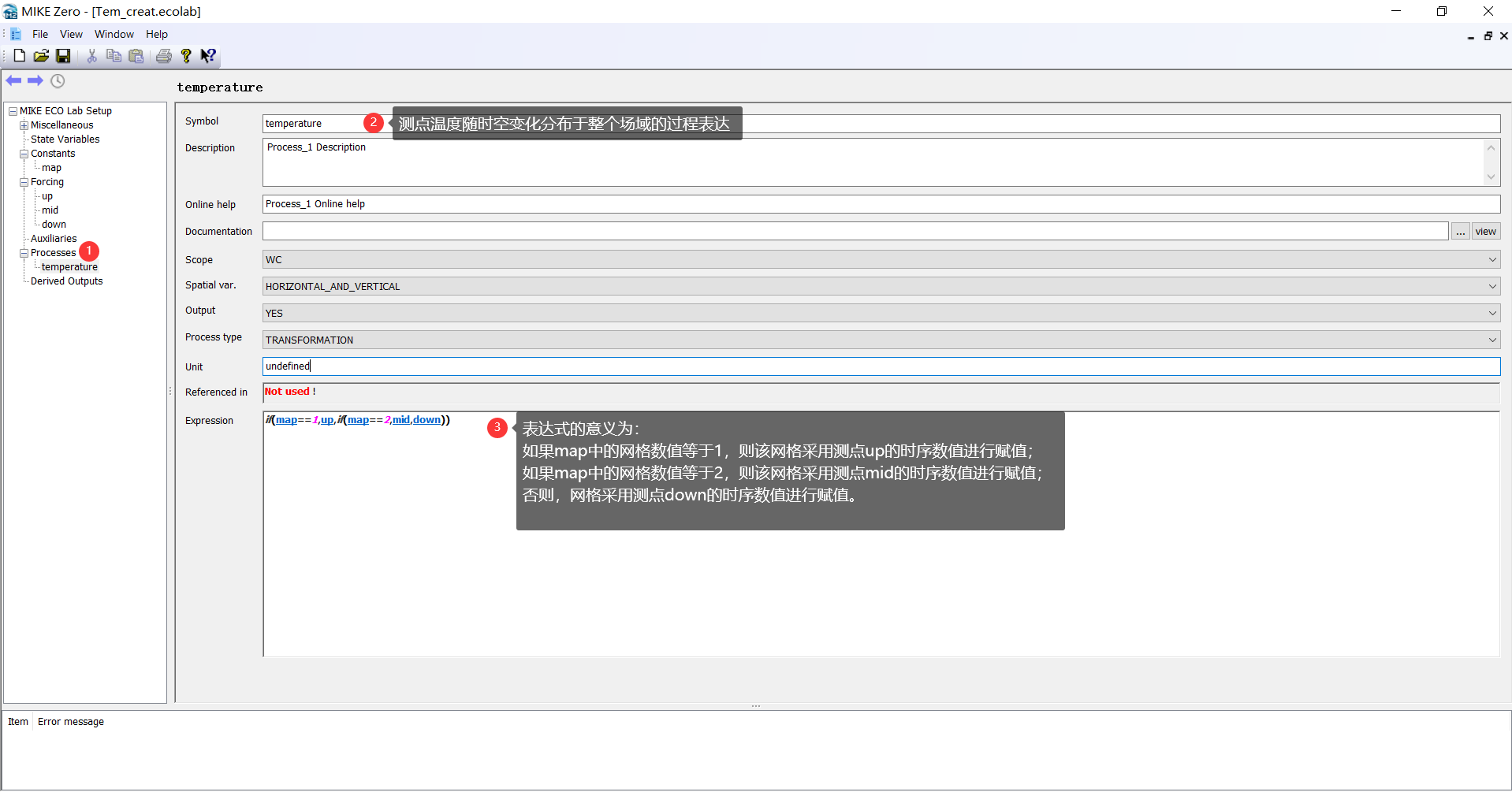The height and width of the screenshot is (792, 1512).
Task: Open the Help menu
Action: click(156, 34)
